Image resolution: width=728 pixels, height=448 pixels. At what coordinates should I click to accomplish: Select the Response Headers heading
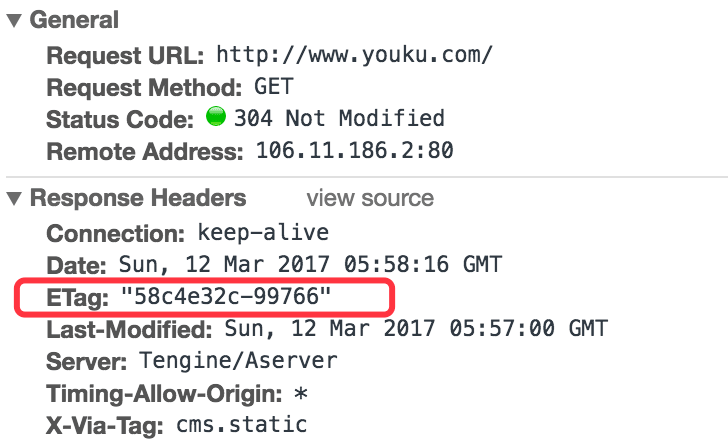click(x=138, y=198)
